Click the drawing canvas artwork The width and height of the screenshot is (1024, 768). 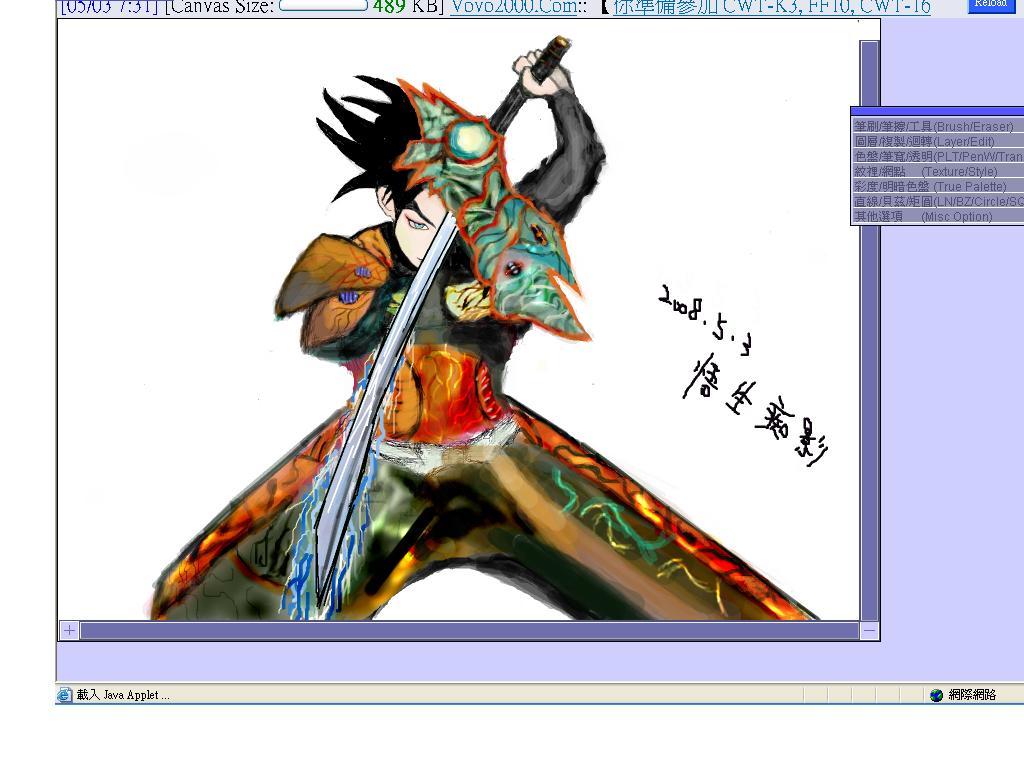(x=458, y=320)
